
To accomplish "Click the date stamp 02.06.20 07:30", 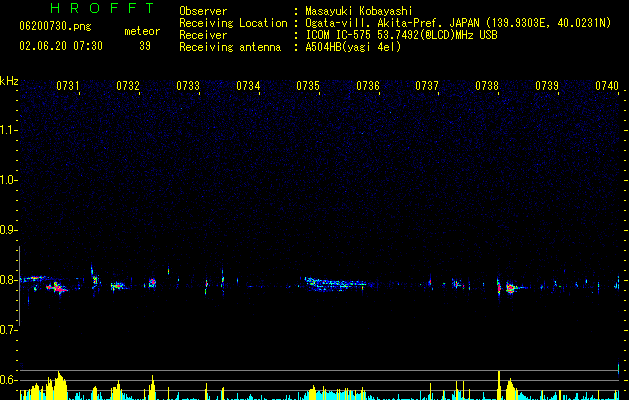I will coord(61,46).
